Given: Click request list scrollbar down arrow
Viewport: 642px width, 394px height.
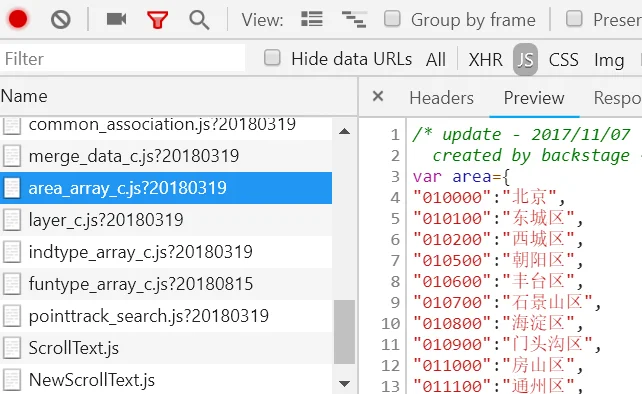Looking at the screenshot, I should pos(344,384).
